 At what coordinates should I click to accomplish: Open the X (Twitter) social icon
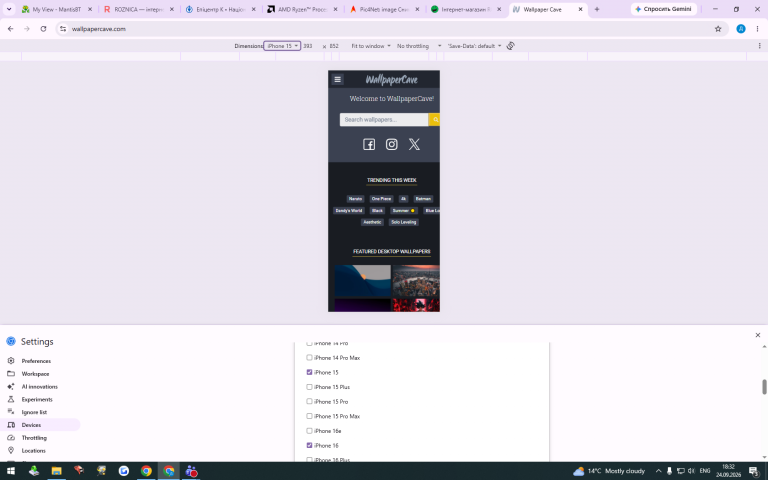click(x=414, y=144)
